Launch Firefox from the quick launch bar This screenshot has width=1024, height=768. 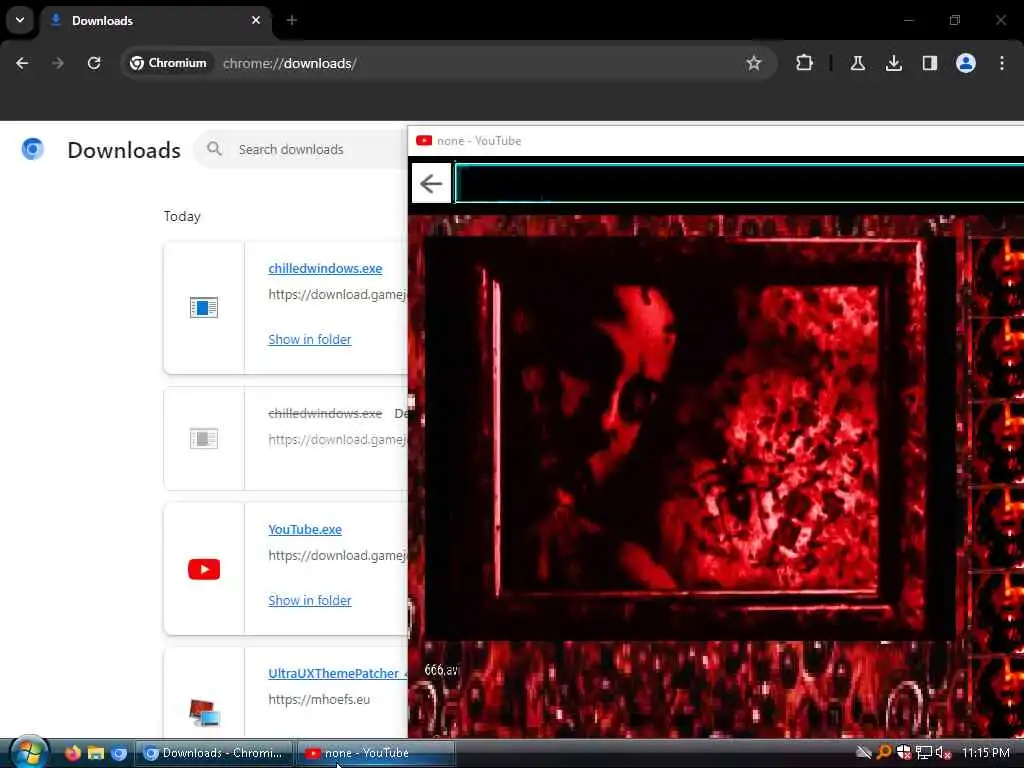72,753
